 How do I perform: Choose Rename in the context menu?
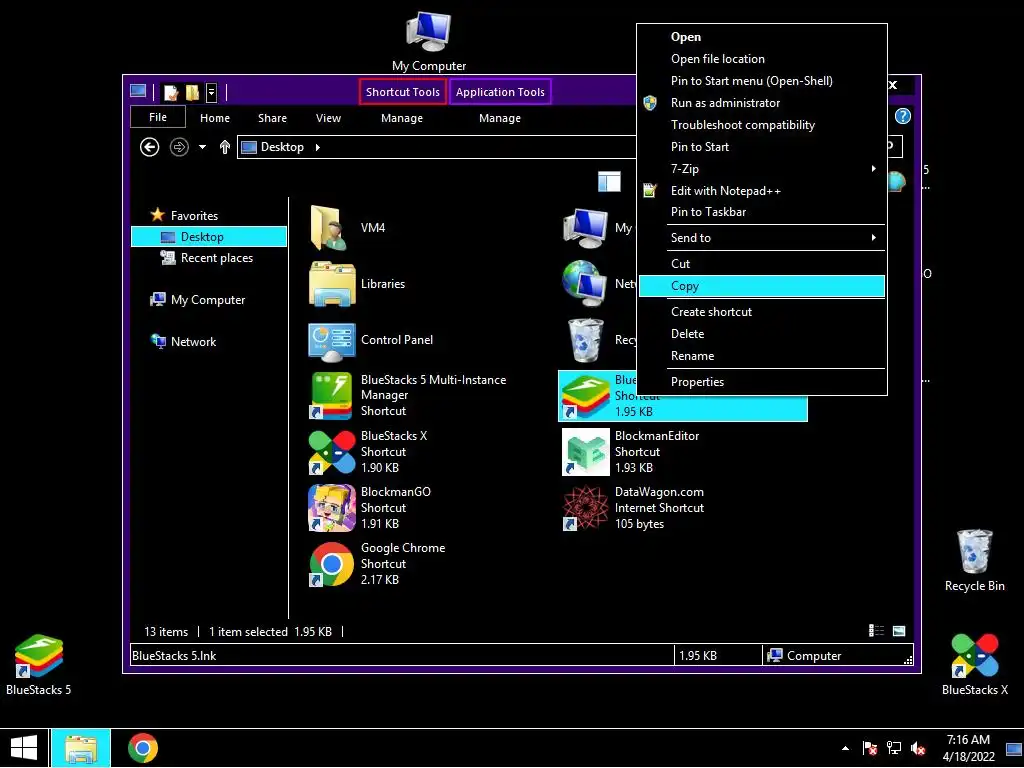tap(761, 357)
